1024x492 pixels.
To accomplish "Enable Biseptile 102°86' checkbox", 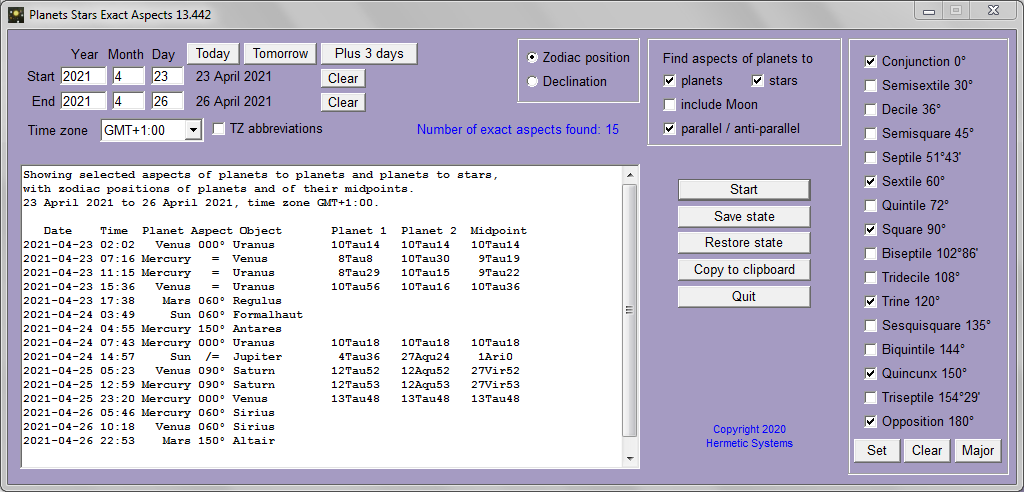I will click(x=871, y=254).
